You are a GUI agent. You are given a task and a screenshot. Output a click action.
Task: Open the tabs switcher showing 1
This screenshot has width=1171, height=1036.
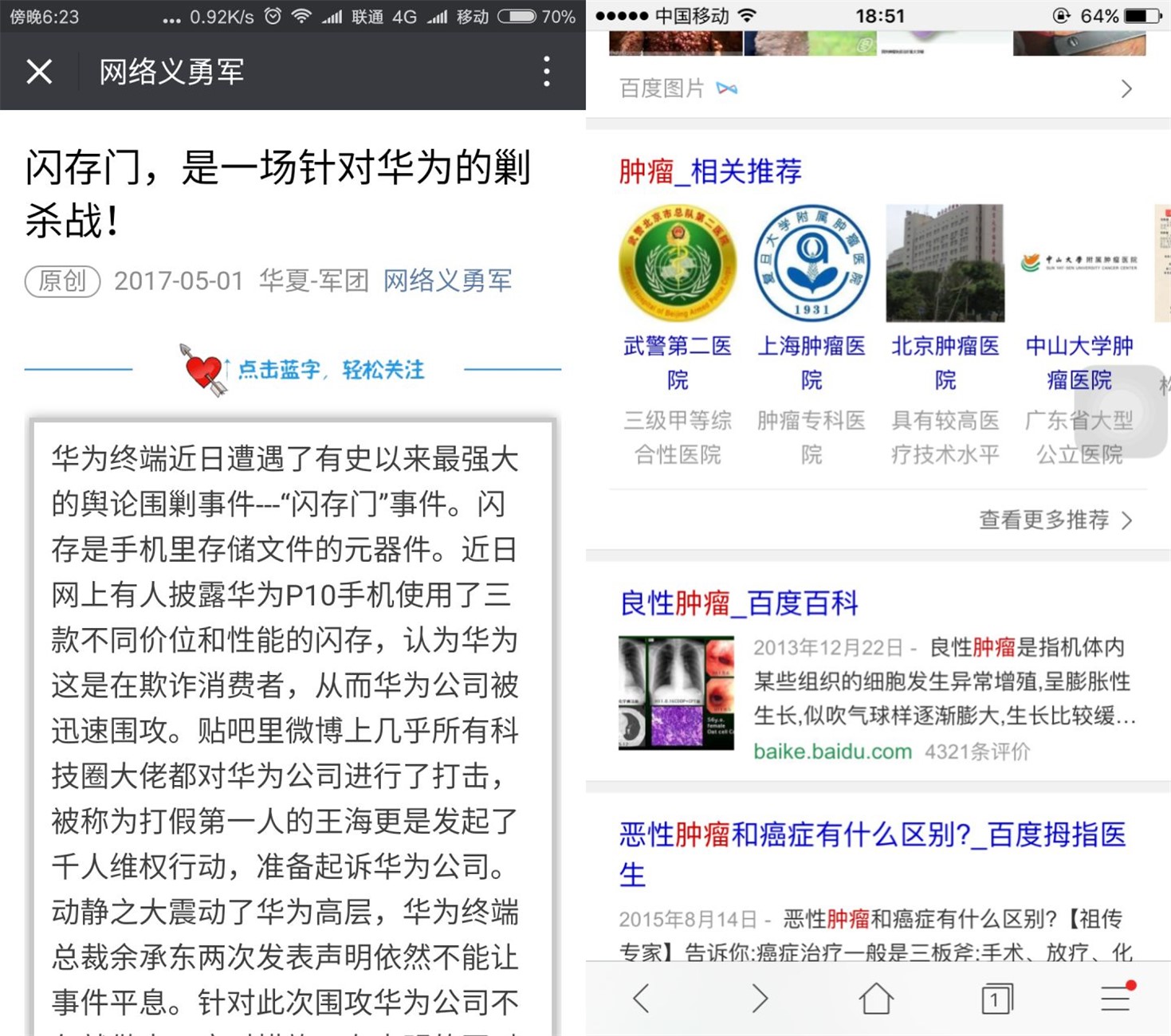click(x=996, y=999)
